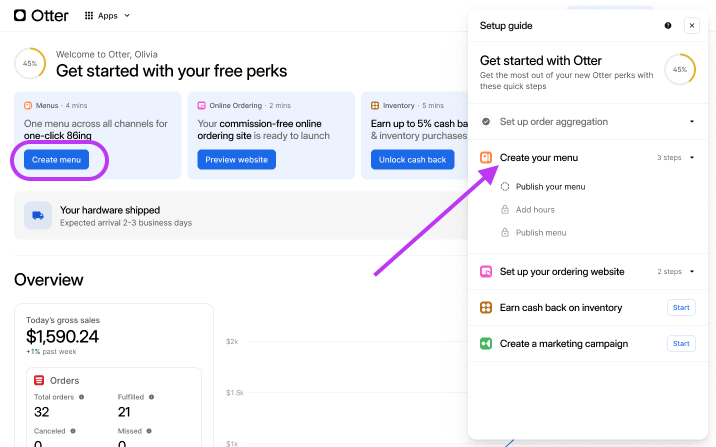Click the green marketing campaign icon
Screen dimensions: 716x447
[x=486, y=344]
